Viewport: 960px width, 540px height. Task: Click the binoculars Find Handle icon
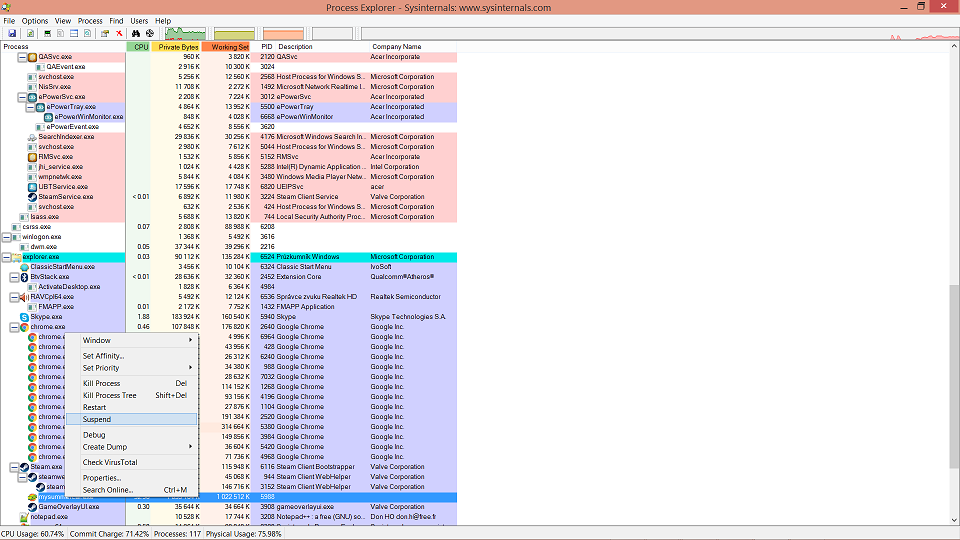pos(136,34)
